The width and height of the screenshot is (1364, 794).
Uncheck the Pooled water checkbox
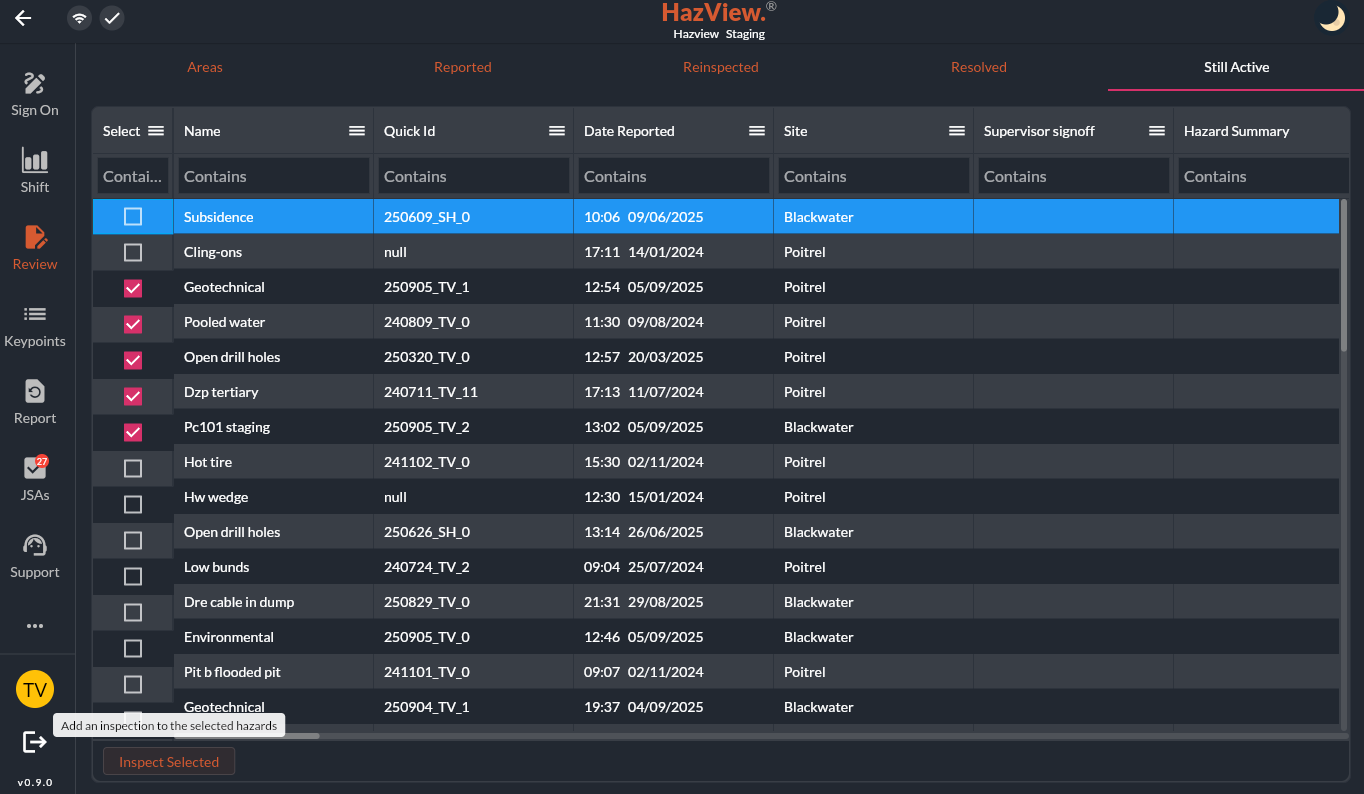pyautogui.click(x=133, y=324)
